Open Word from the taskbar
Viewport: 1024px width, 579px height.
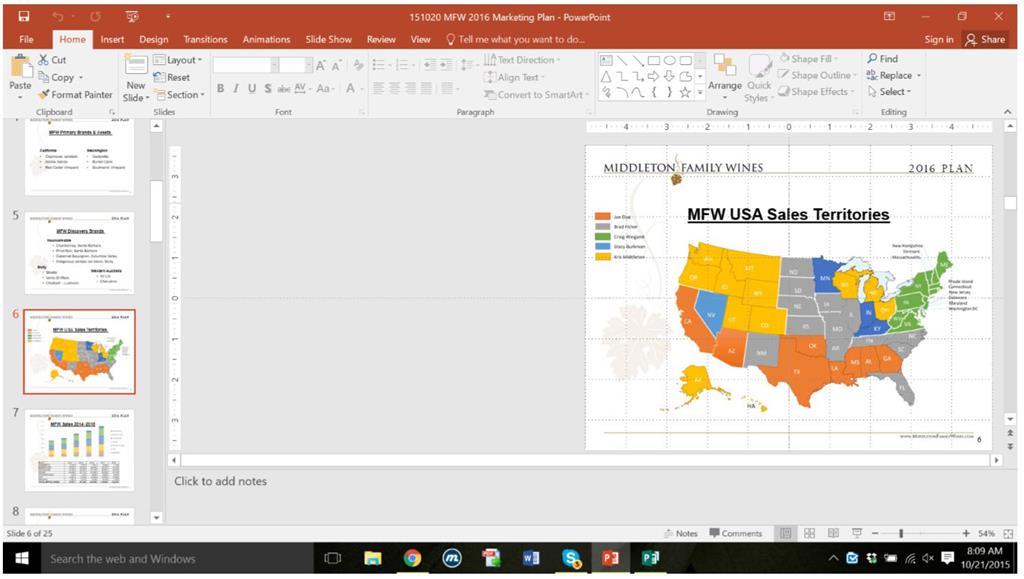(x=531, y=558)
